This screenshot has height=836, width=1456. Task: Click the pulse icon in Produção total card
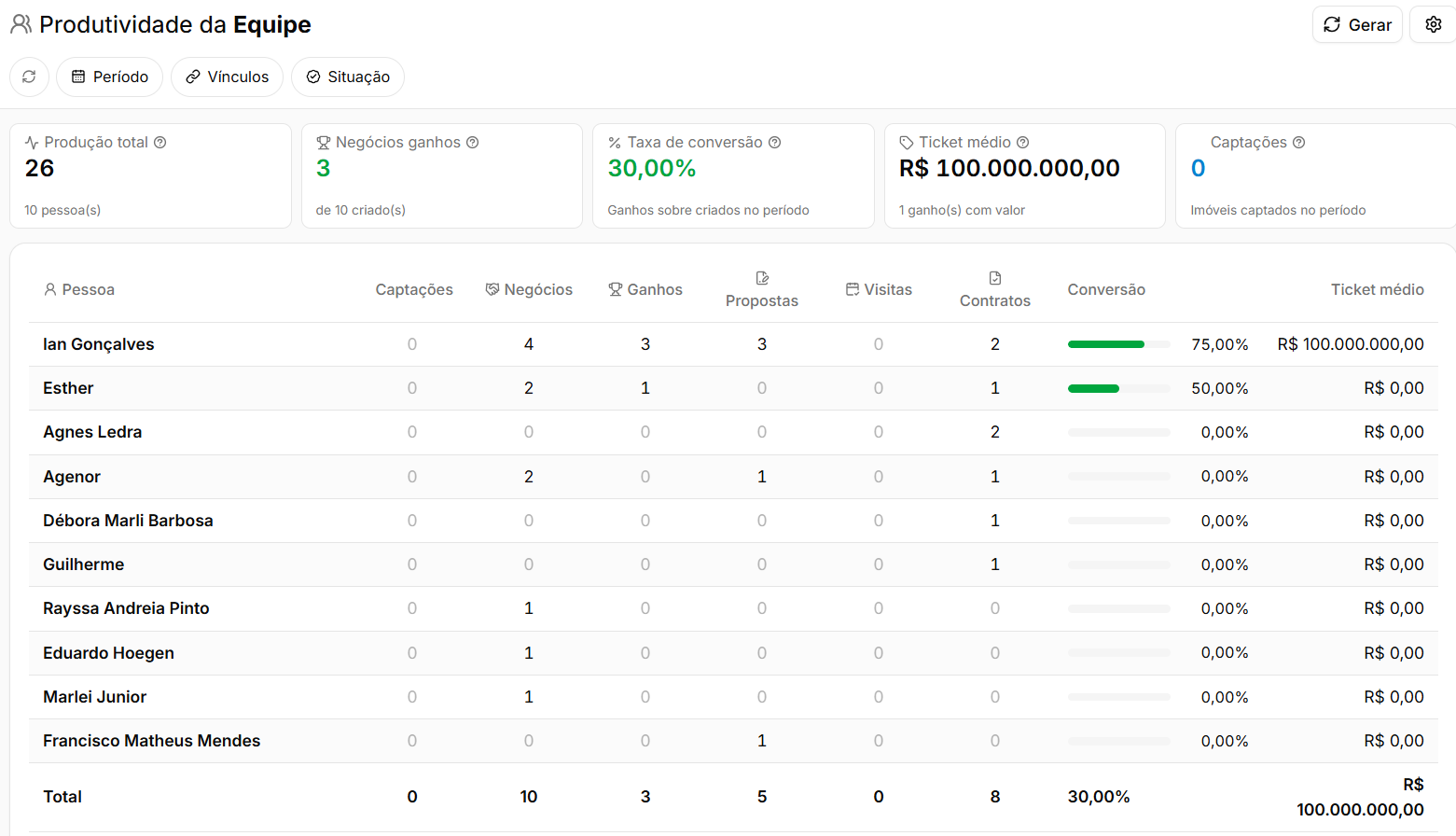[x=32, y=143]
